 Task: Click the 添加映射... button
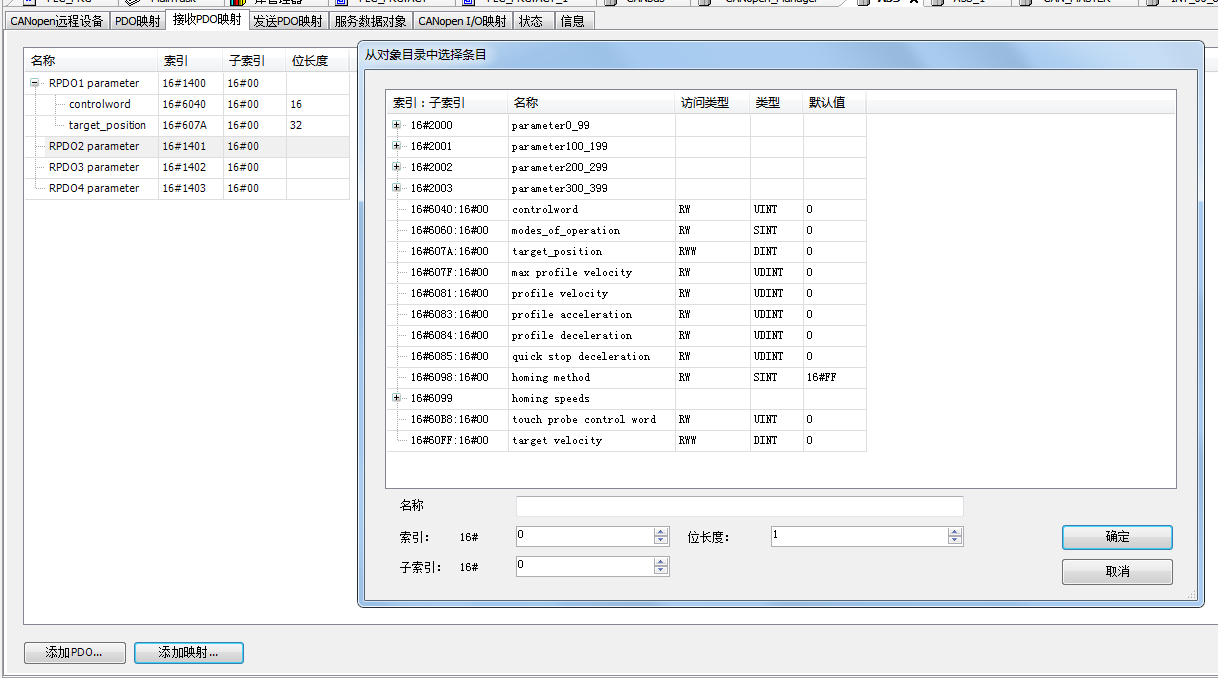coord(189,652)
